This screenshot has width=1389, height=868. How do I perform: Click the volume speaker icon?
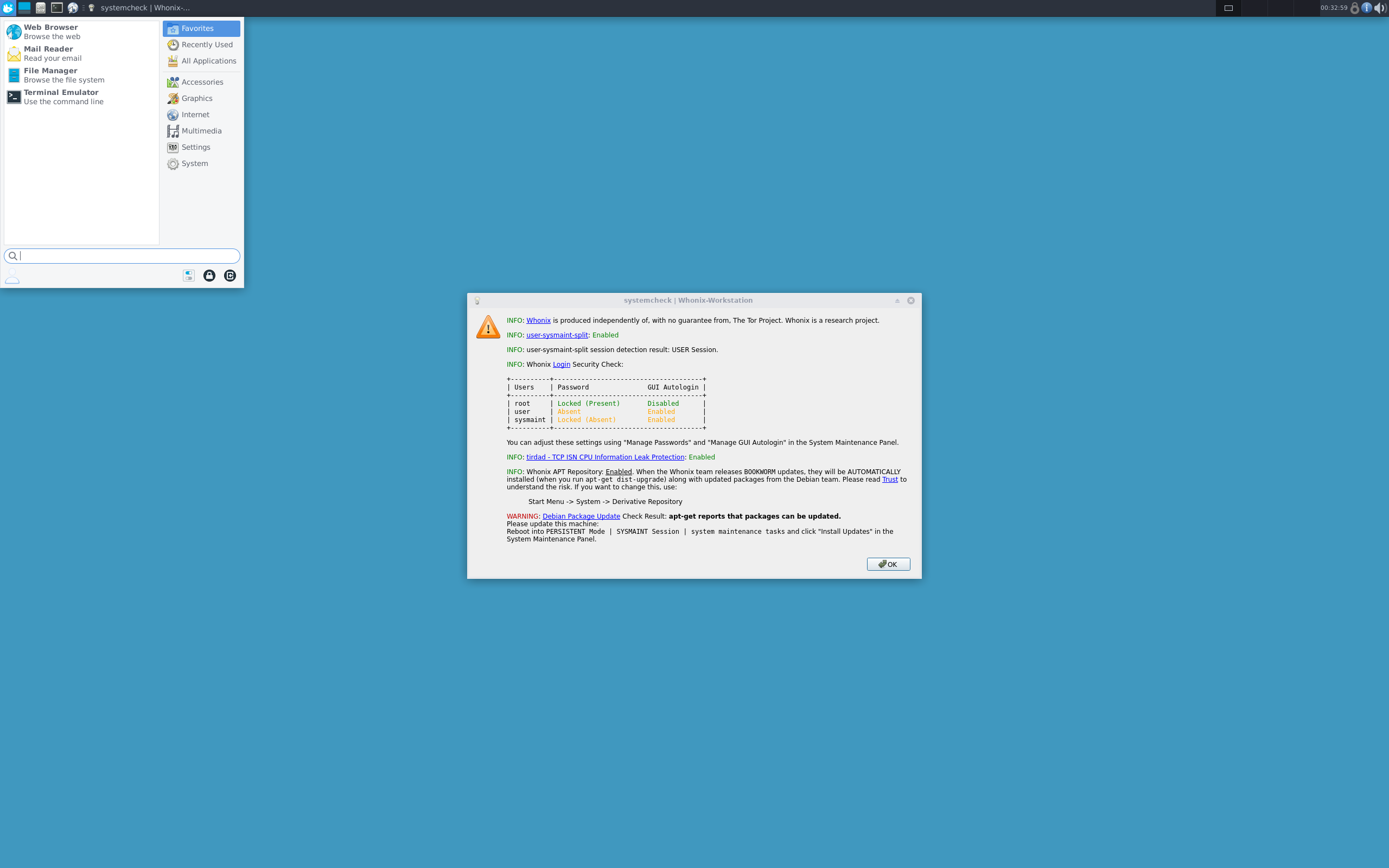pos(1380,8)
